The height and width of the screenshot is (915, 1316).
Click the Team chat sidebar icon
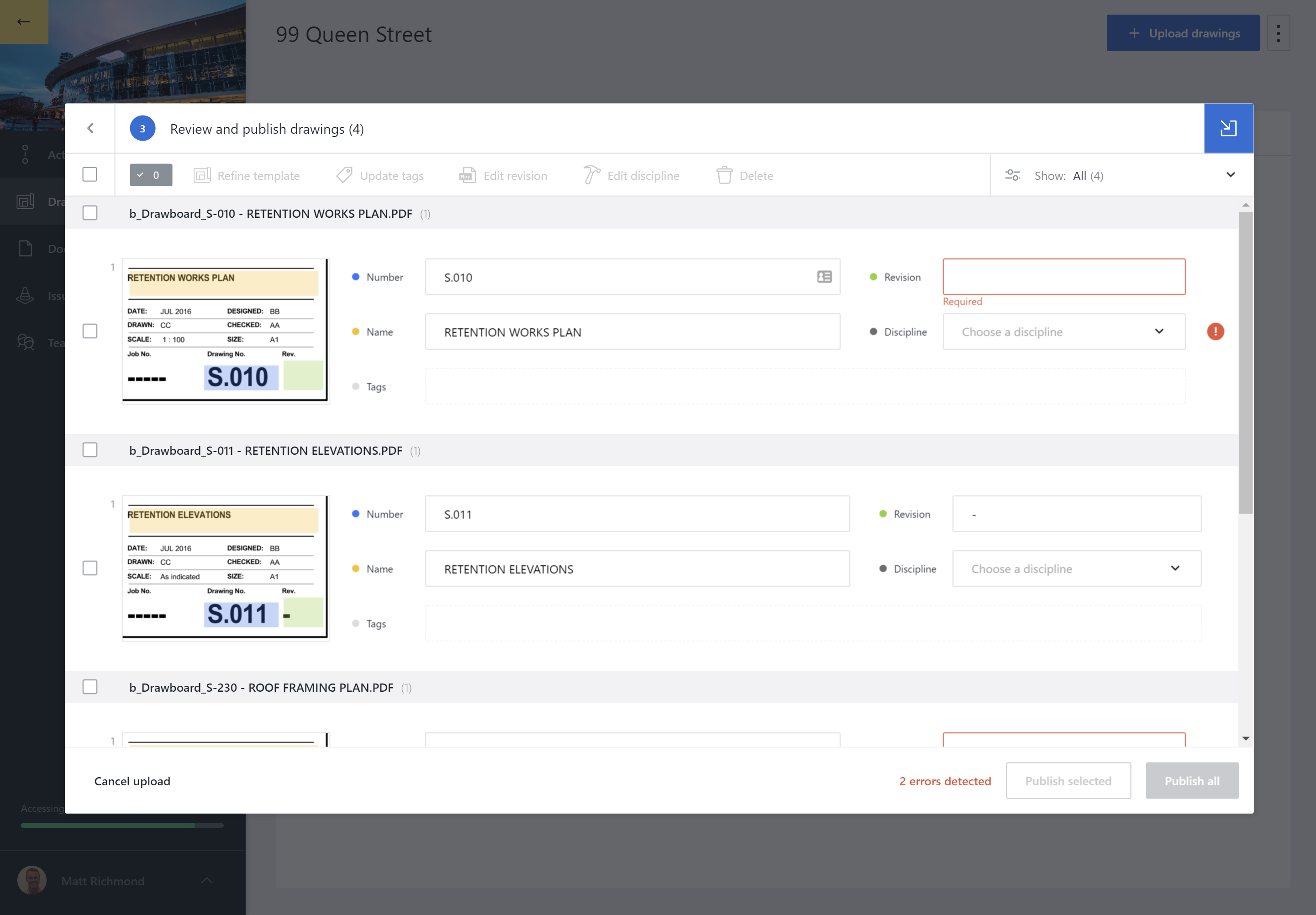(25, 342)
